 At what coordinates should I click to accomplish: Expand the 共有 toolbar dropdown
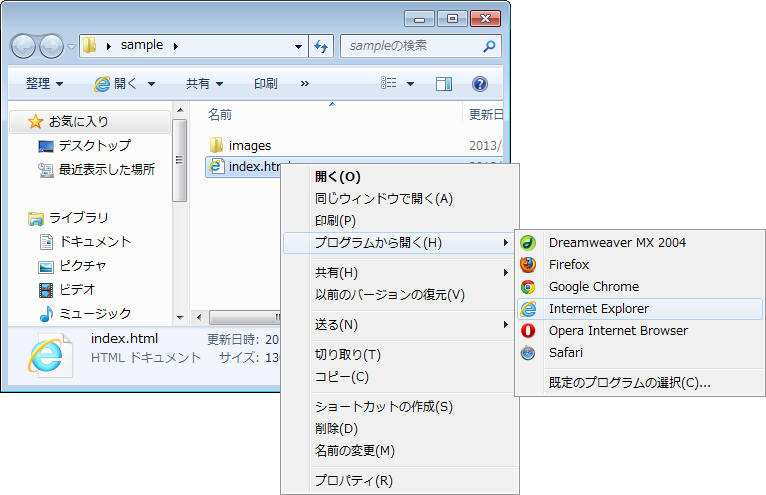point(204,84)
